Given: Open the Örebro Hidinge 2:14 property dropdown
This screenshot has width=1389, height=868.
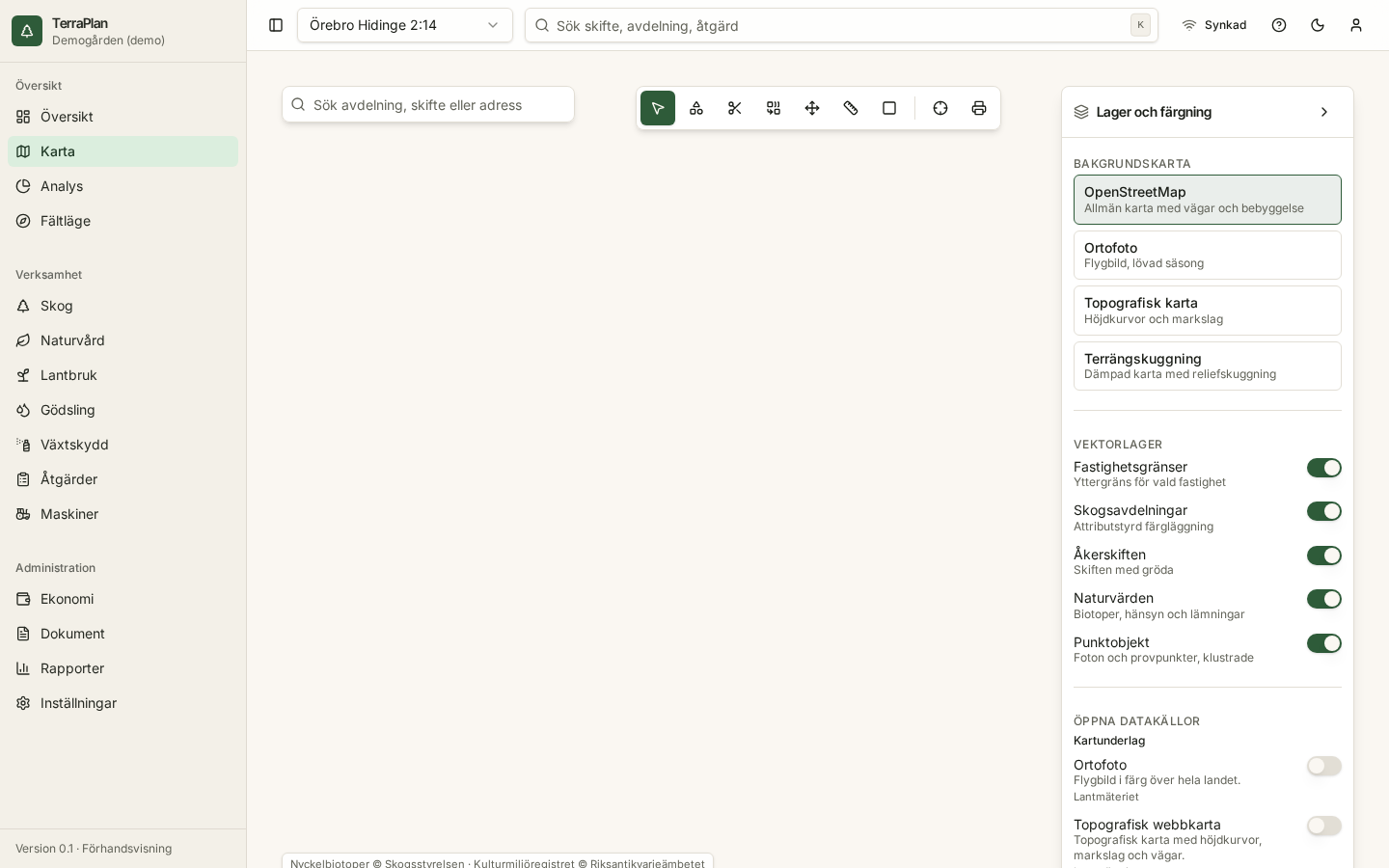Looking at the screenshot, I should (x=405, y=25).
